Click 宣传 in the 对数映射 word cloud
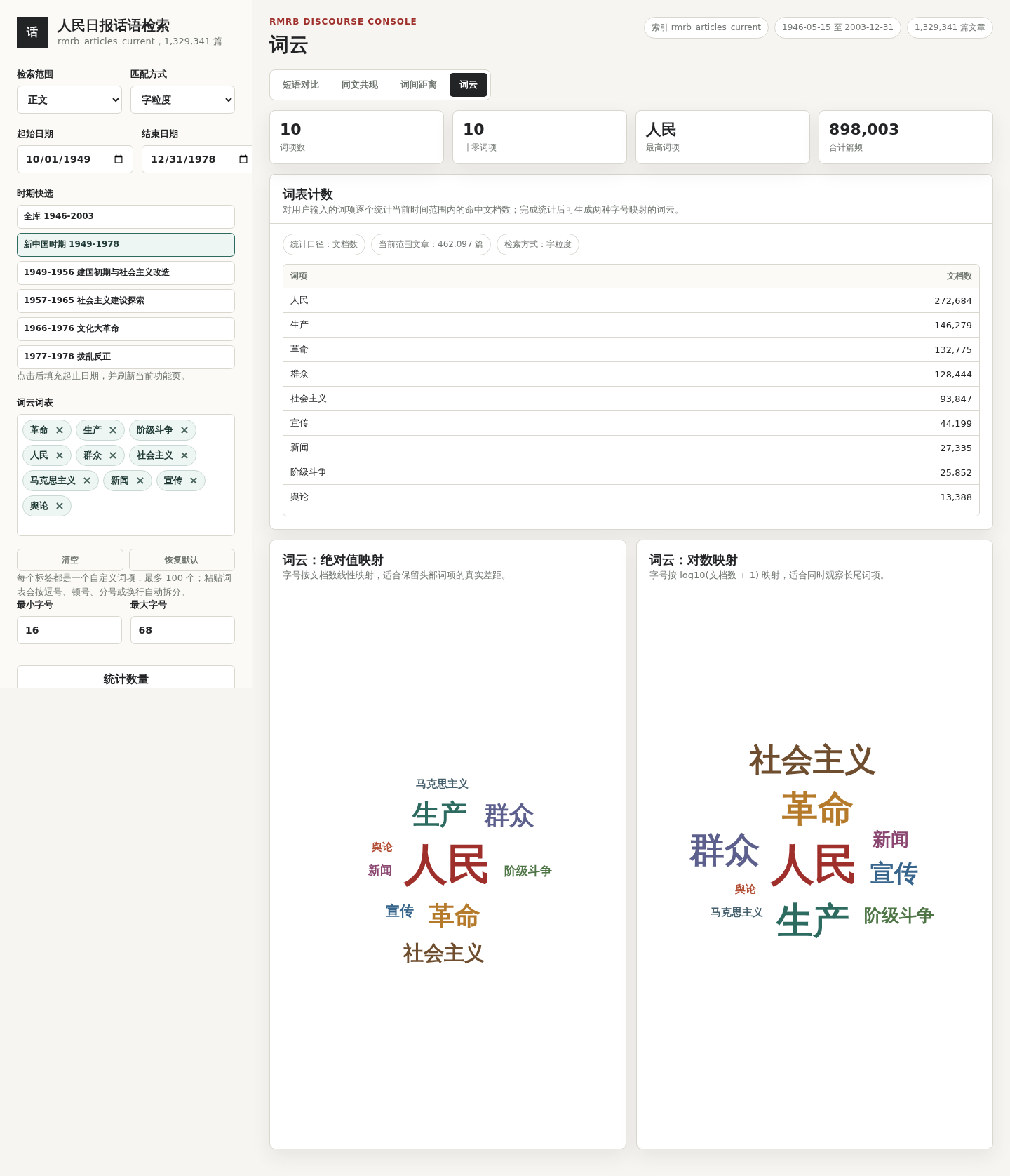This screenshot has width=1010, height=1176. point(894,874)
